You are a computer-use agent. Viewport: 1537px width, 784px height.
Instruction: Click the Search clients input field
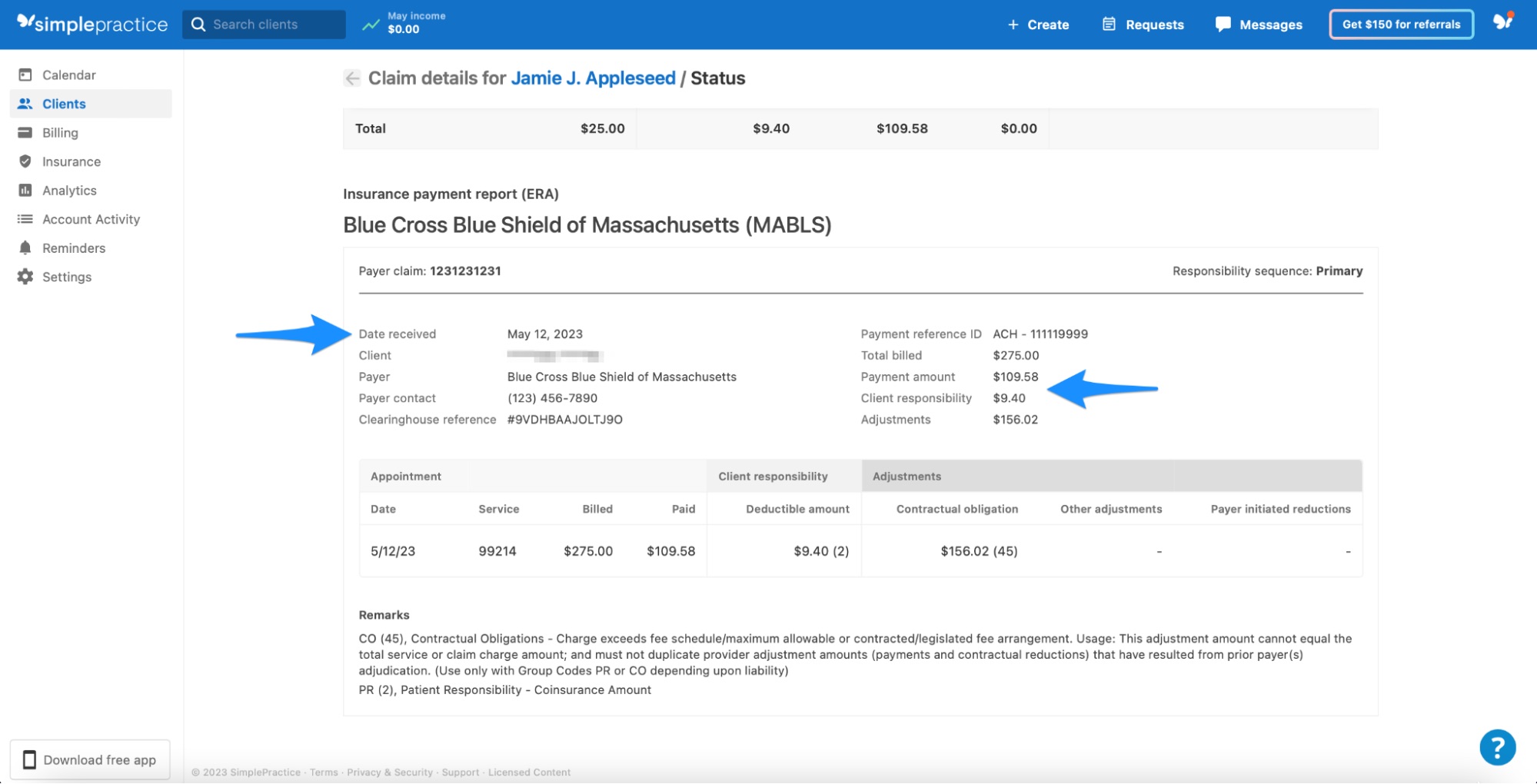pos(261,24)
